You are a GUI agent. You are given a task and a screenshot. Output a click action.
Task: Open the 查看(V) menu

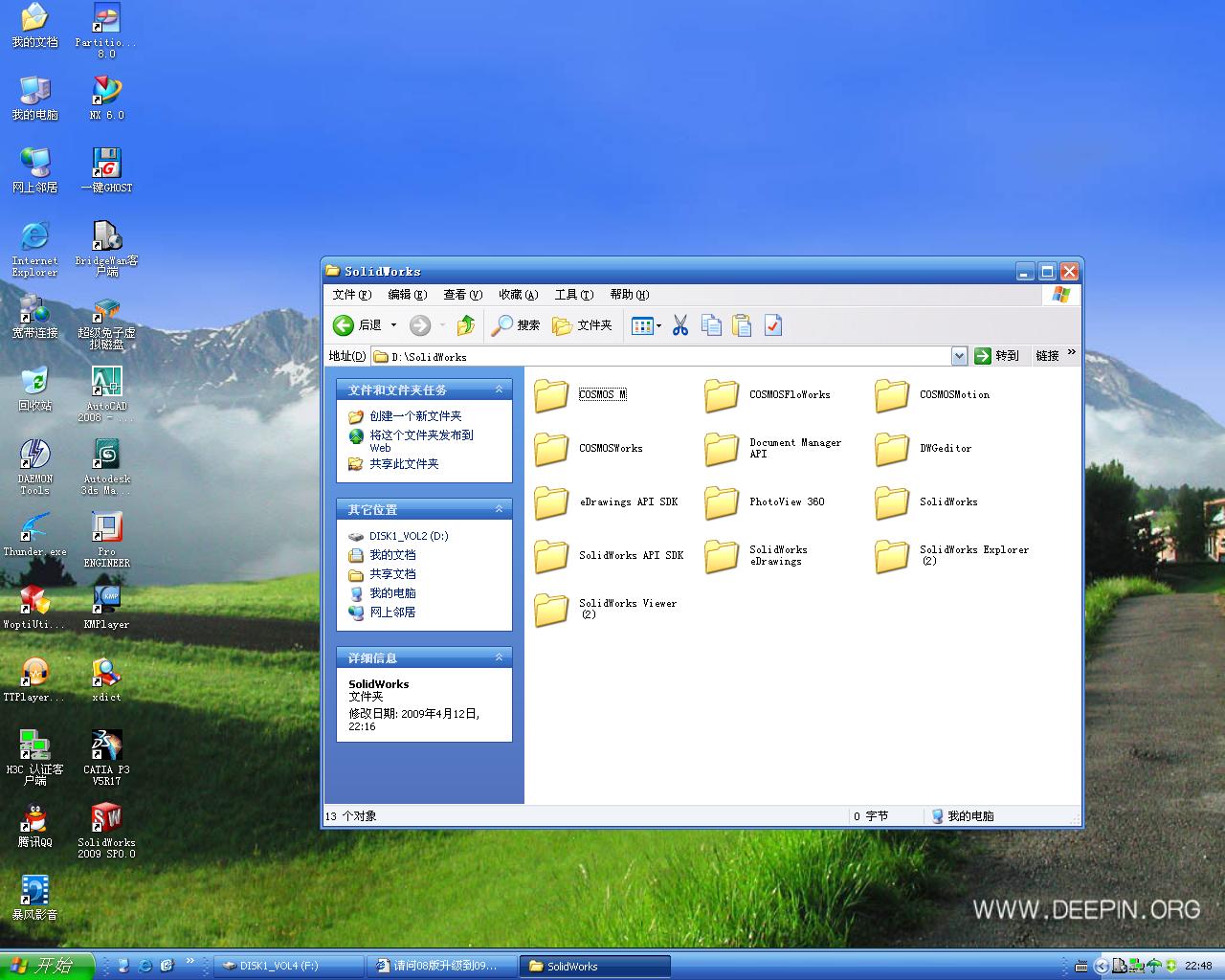pyautogui.click(x=462, y=295)
